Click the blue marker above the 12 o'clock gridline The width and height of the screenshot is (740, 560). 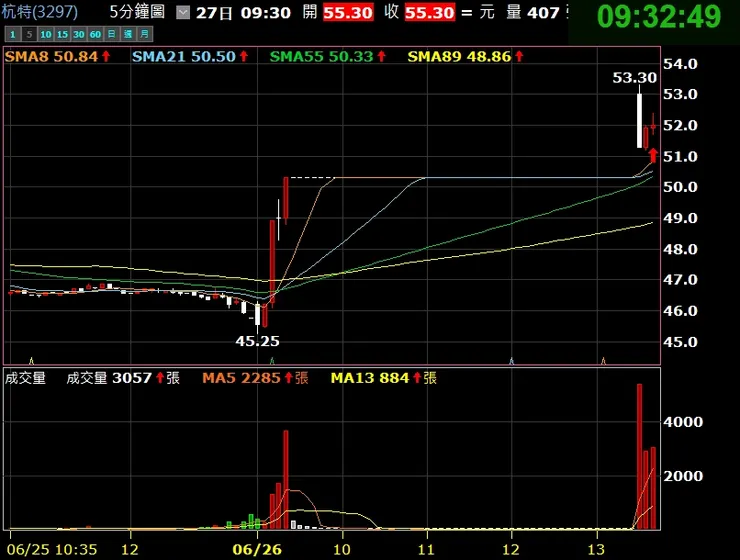(512, 361)
